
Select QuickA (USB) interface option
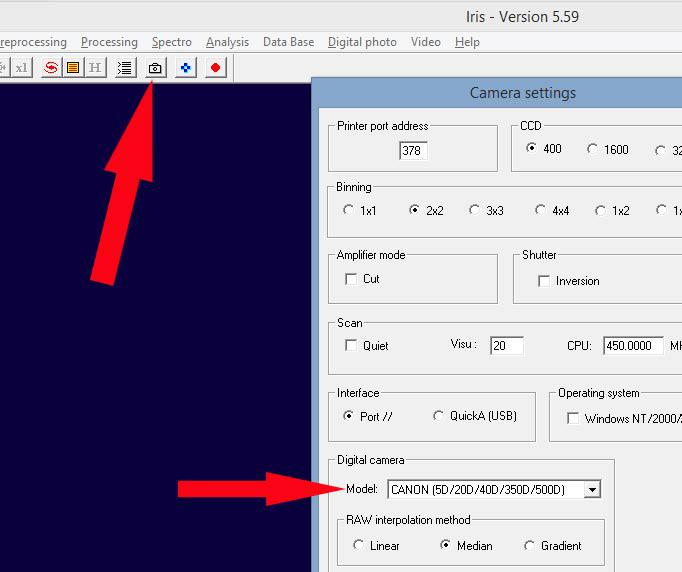(438, 416)
